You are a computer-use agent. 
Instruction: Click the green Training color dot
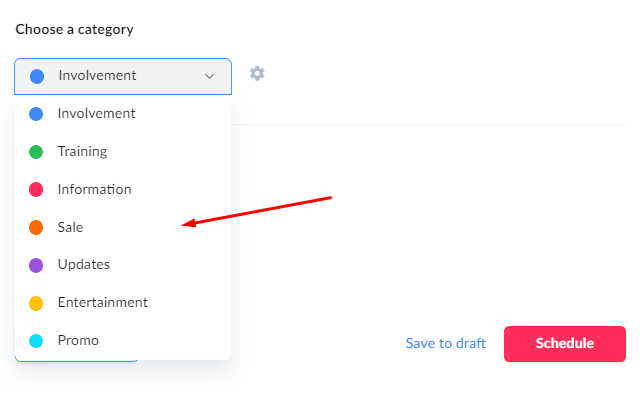[36, 152]
